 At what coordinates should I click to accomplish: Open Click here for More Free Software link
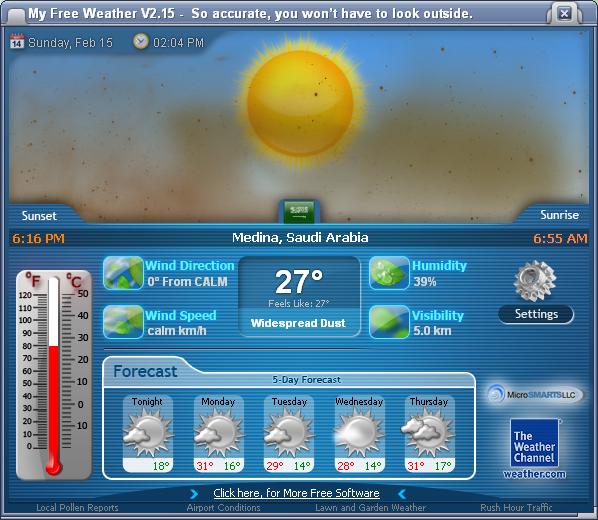[x=296, y=493]
